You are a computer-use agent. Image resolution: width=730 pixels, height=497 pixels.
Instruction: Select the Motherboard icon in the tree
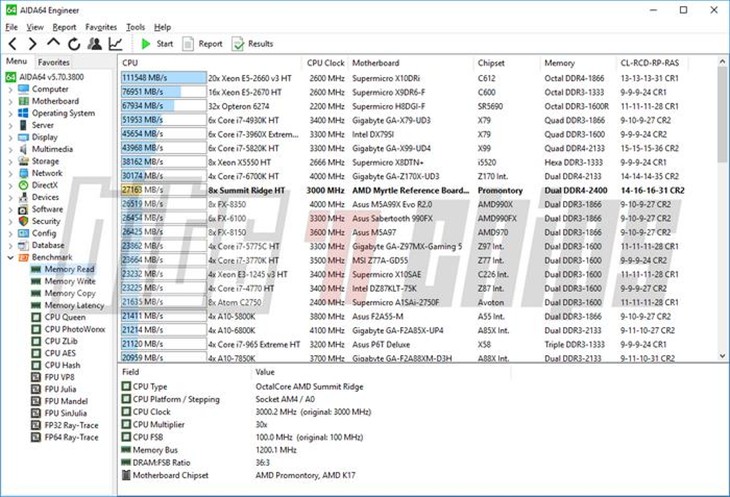(x=24, y=101)
